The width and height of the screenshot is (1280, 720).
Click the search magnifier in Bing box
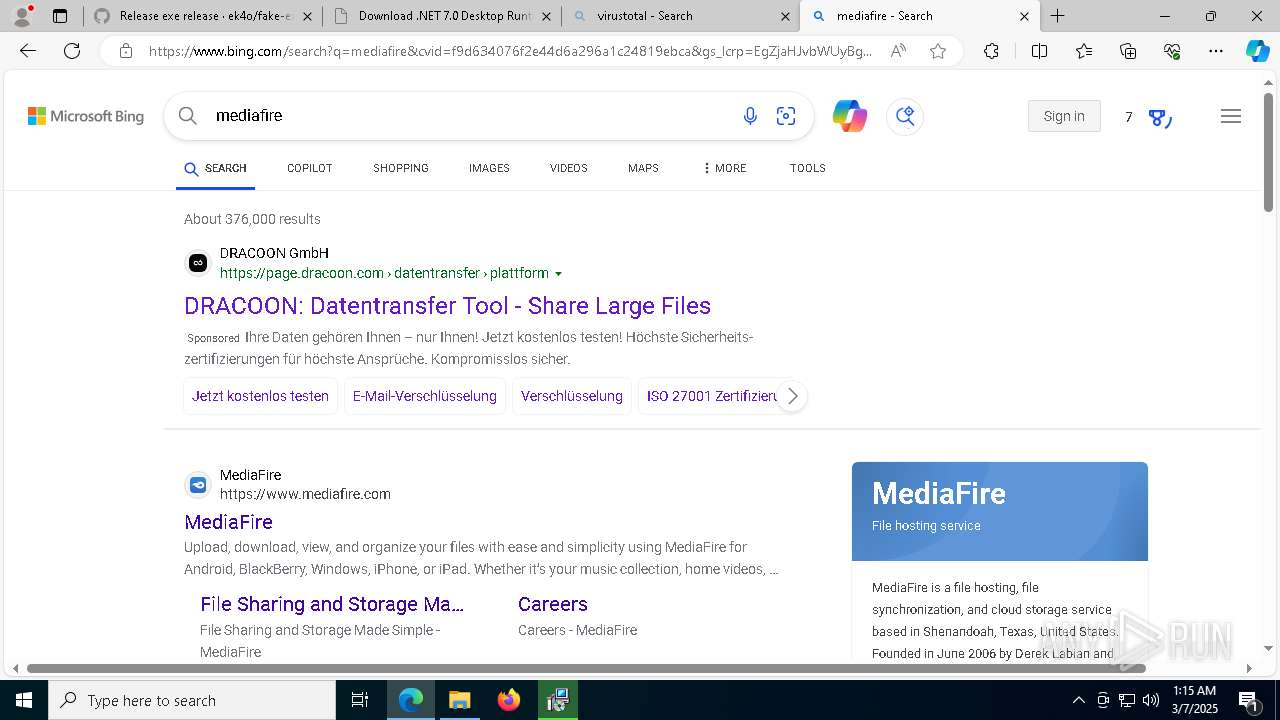(x=187, y=116)
